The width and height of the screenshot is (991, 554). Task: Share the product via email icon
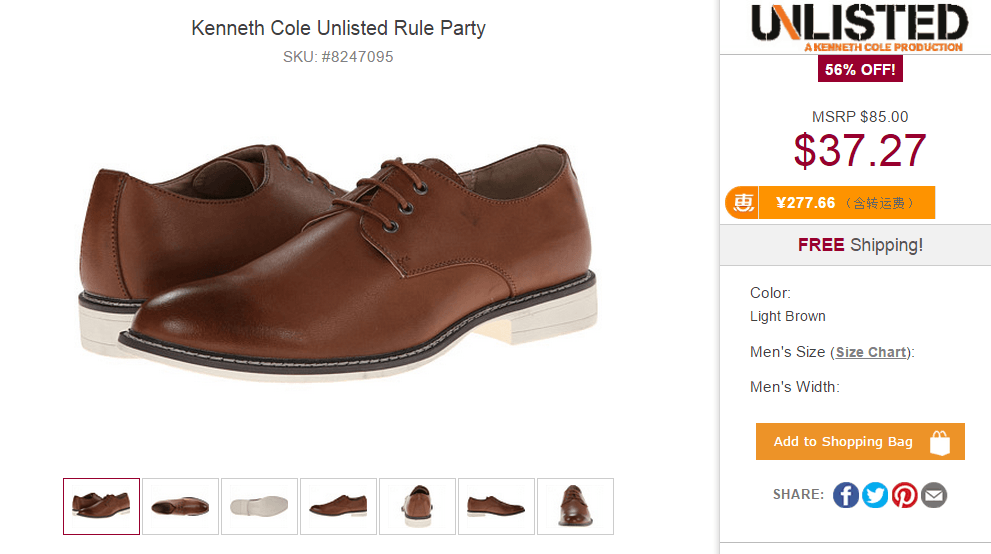(x=934, y=495)
